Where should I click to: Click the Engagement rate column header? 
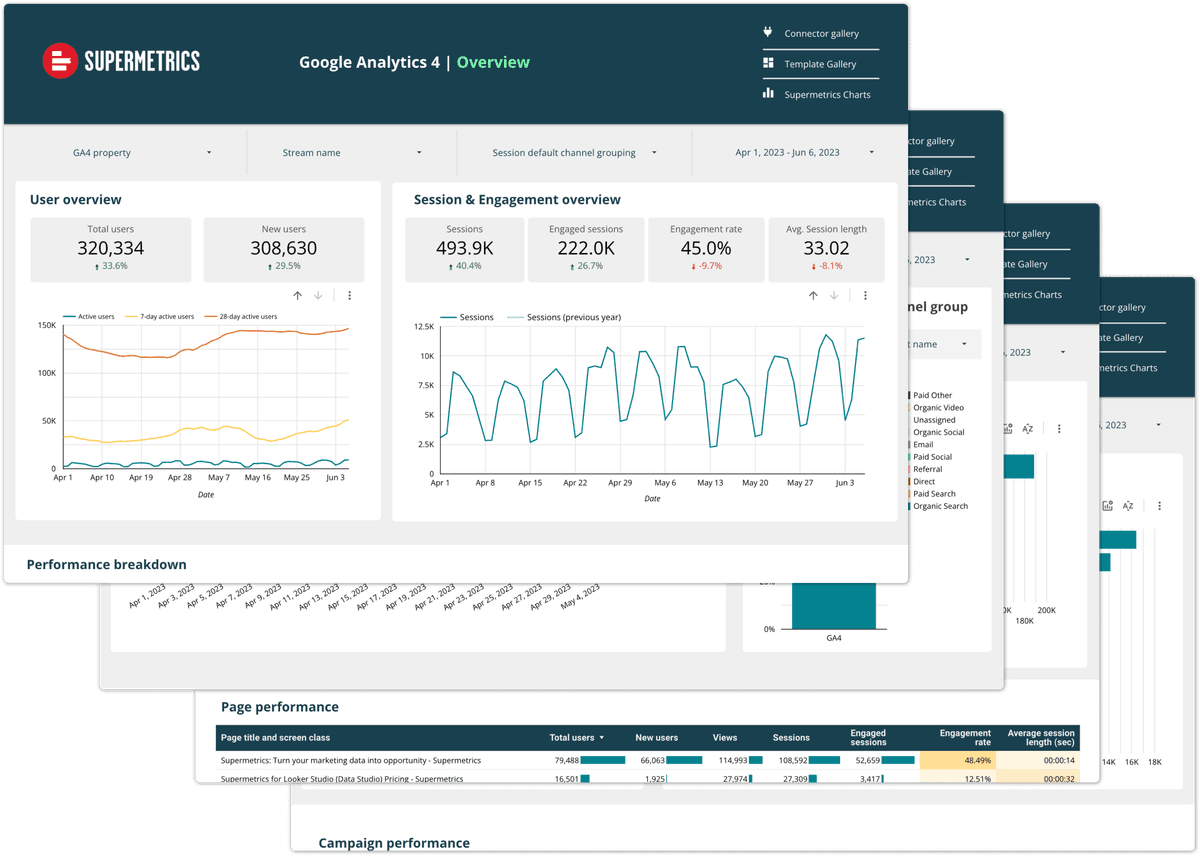coord(965,738)
